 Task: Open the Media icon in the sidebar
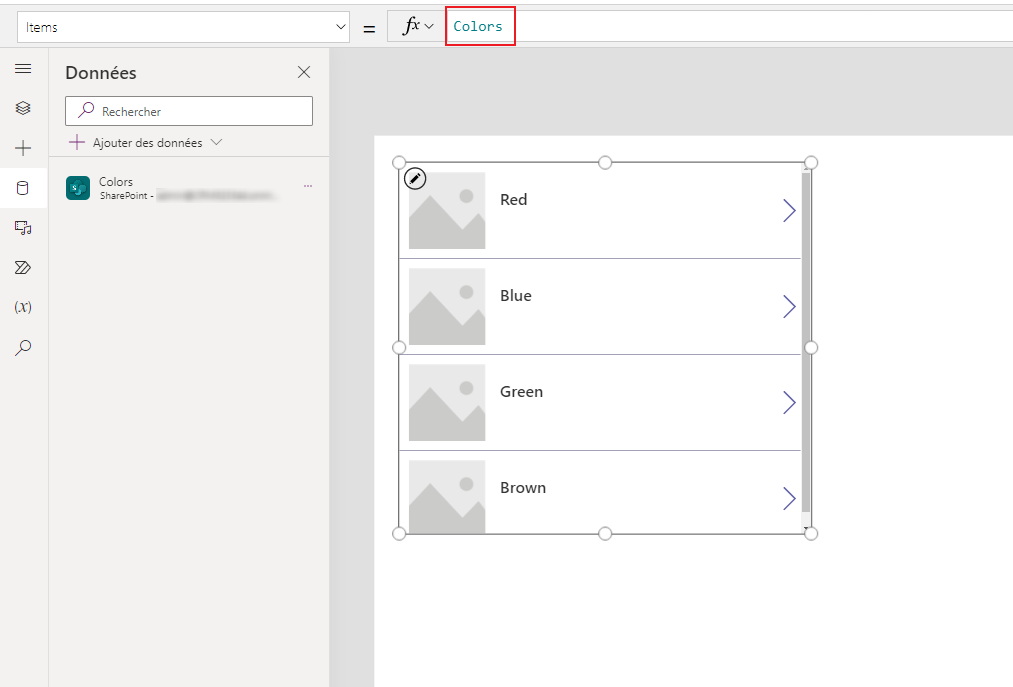pos(23,228)
